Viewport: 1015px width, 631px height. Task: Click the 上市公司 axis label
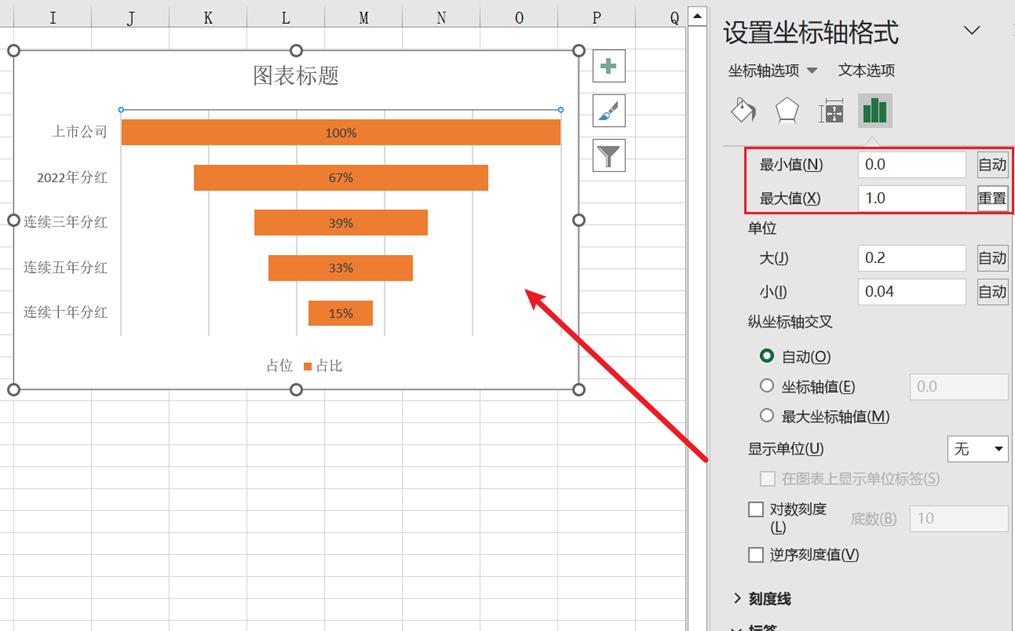point(80,131)
